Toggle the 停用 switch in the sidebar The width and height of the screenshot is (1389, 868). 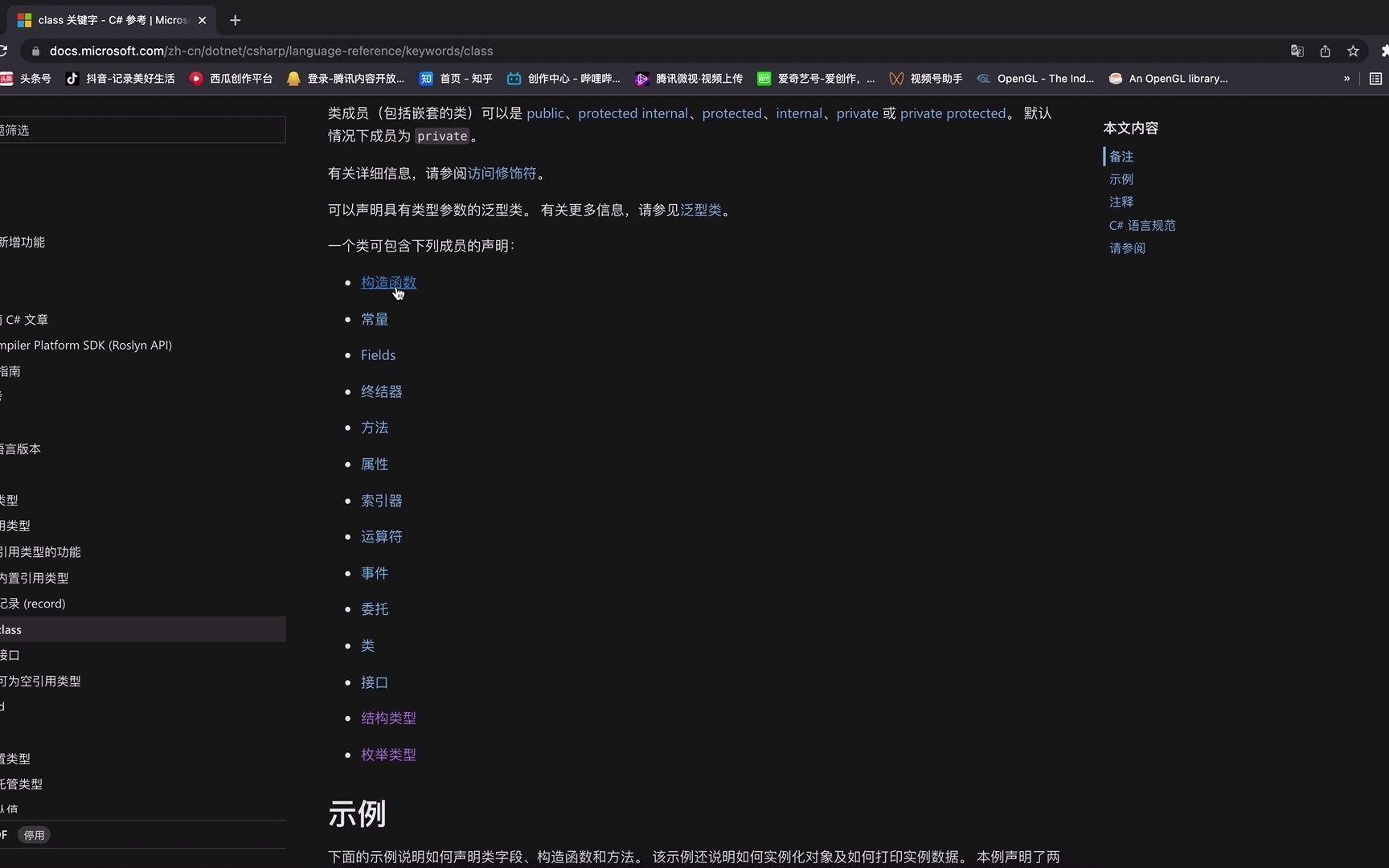[x=34, y=834]
